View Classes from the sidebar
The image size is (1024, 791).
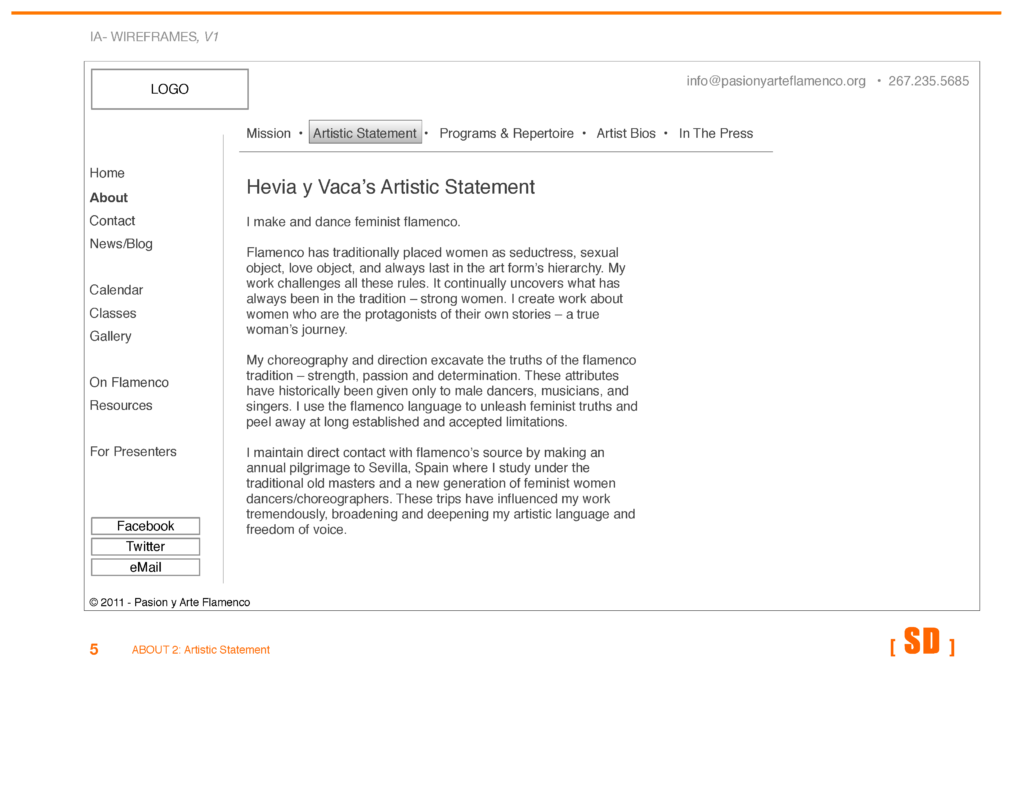(x=113, y=313)
